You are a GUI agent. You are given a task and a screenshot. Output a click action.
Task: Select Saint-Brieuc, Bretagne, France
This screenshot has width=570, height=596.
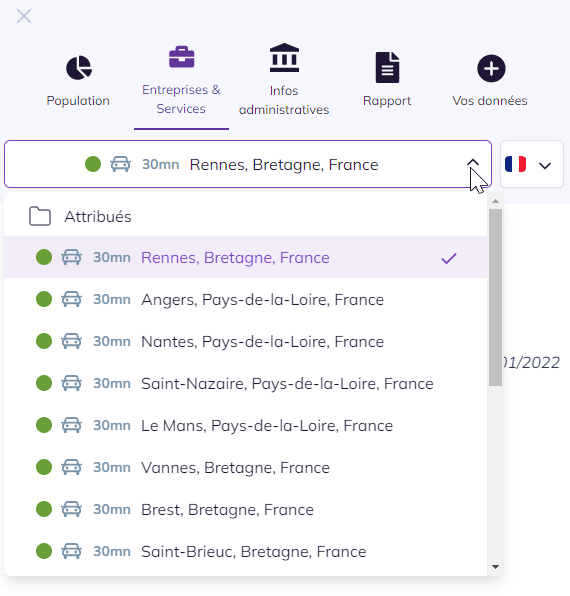click(245, 551)
